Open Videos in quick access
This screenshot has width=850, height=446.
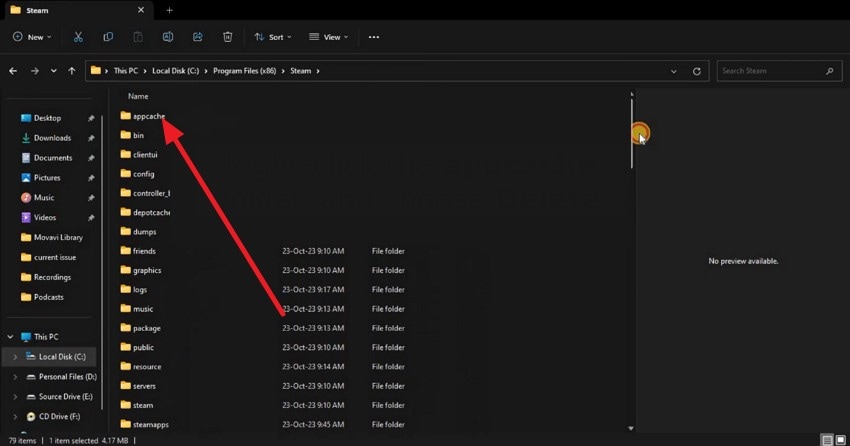tap(45, 217)
